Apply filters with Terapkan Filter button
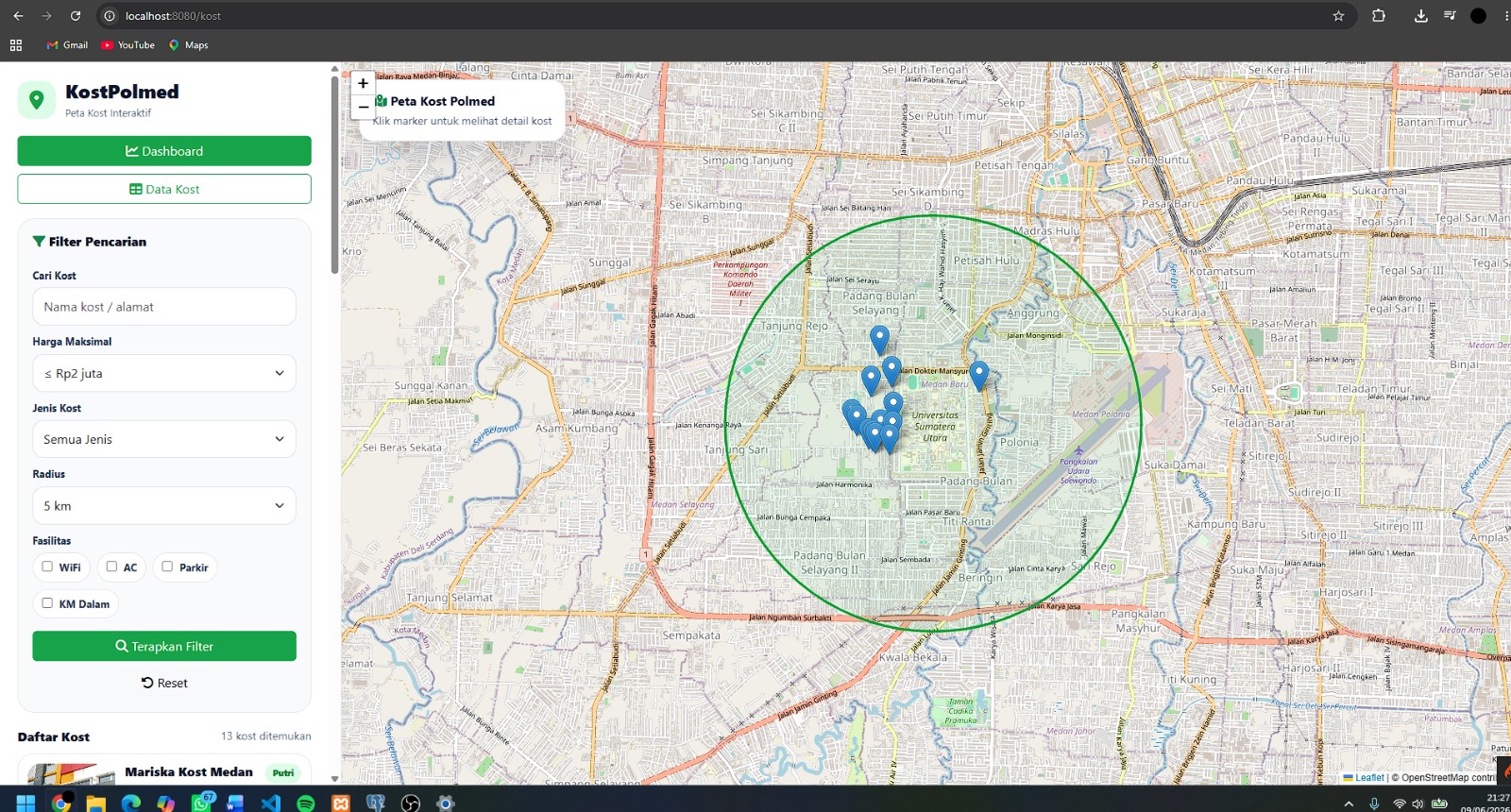The width and height of the screenshot is (1511, 812). 164,646
